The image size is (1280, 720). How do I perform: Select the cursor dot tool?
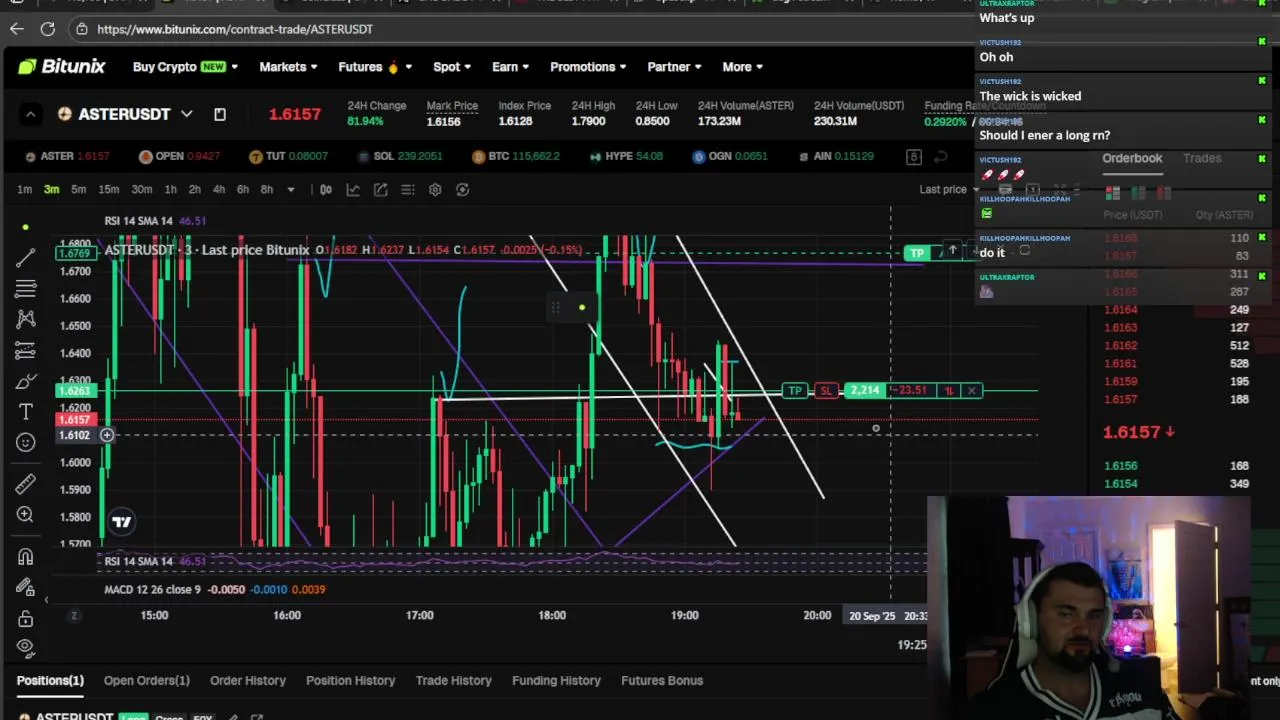[26, 227]
